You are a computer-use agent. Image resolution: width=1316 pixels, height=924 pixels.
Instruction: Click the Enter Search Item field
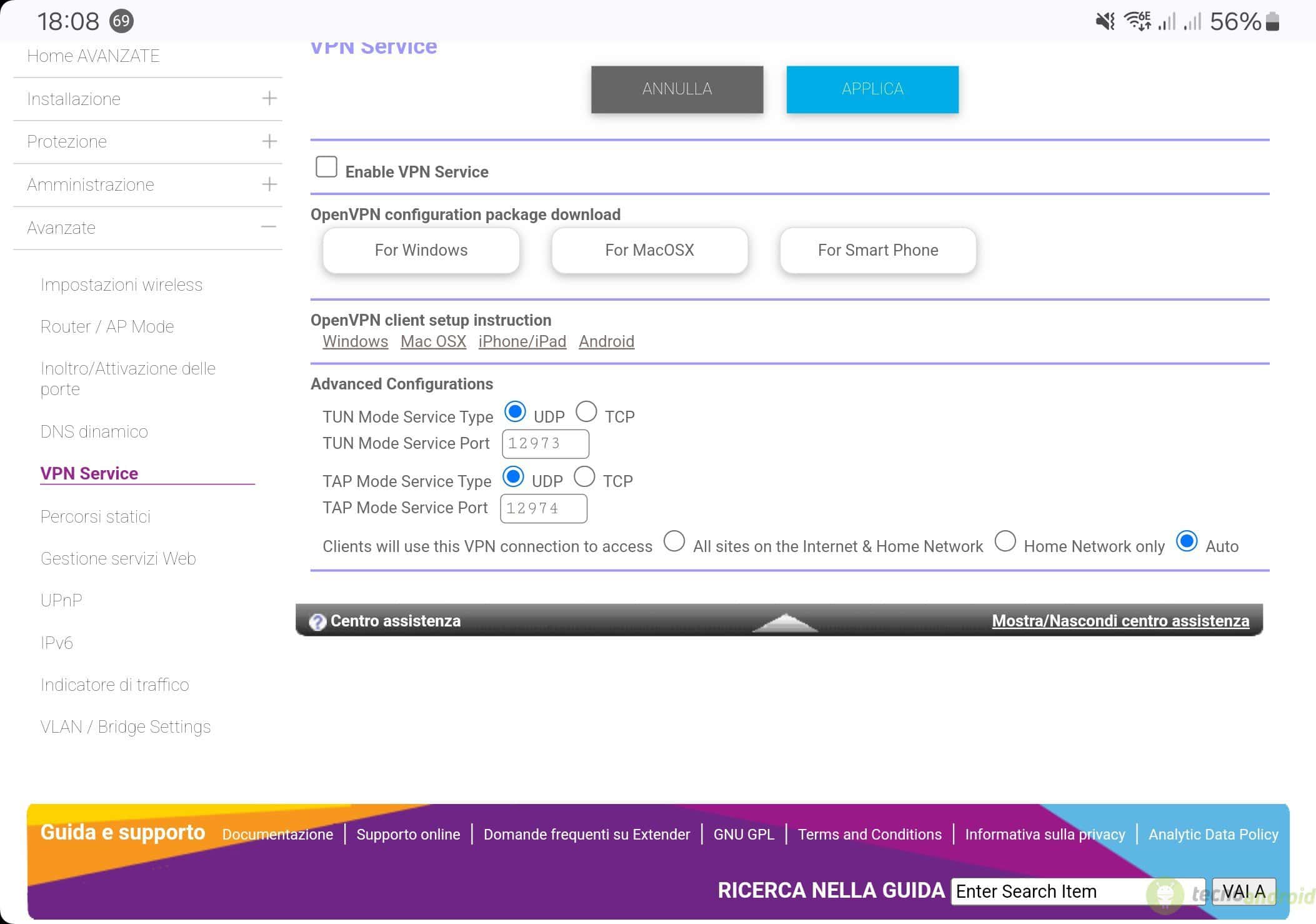pos(1079,891)
